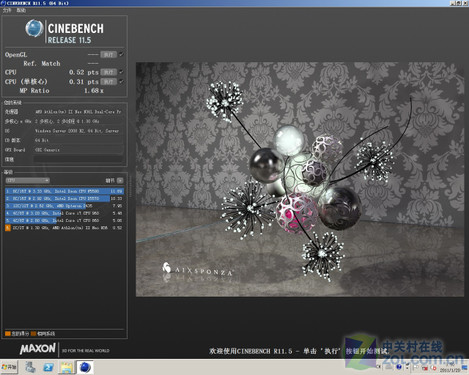Open the CPU ranking type dropdown
Viewport: 469px width, 375px height.
28,180
